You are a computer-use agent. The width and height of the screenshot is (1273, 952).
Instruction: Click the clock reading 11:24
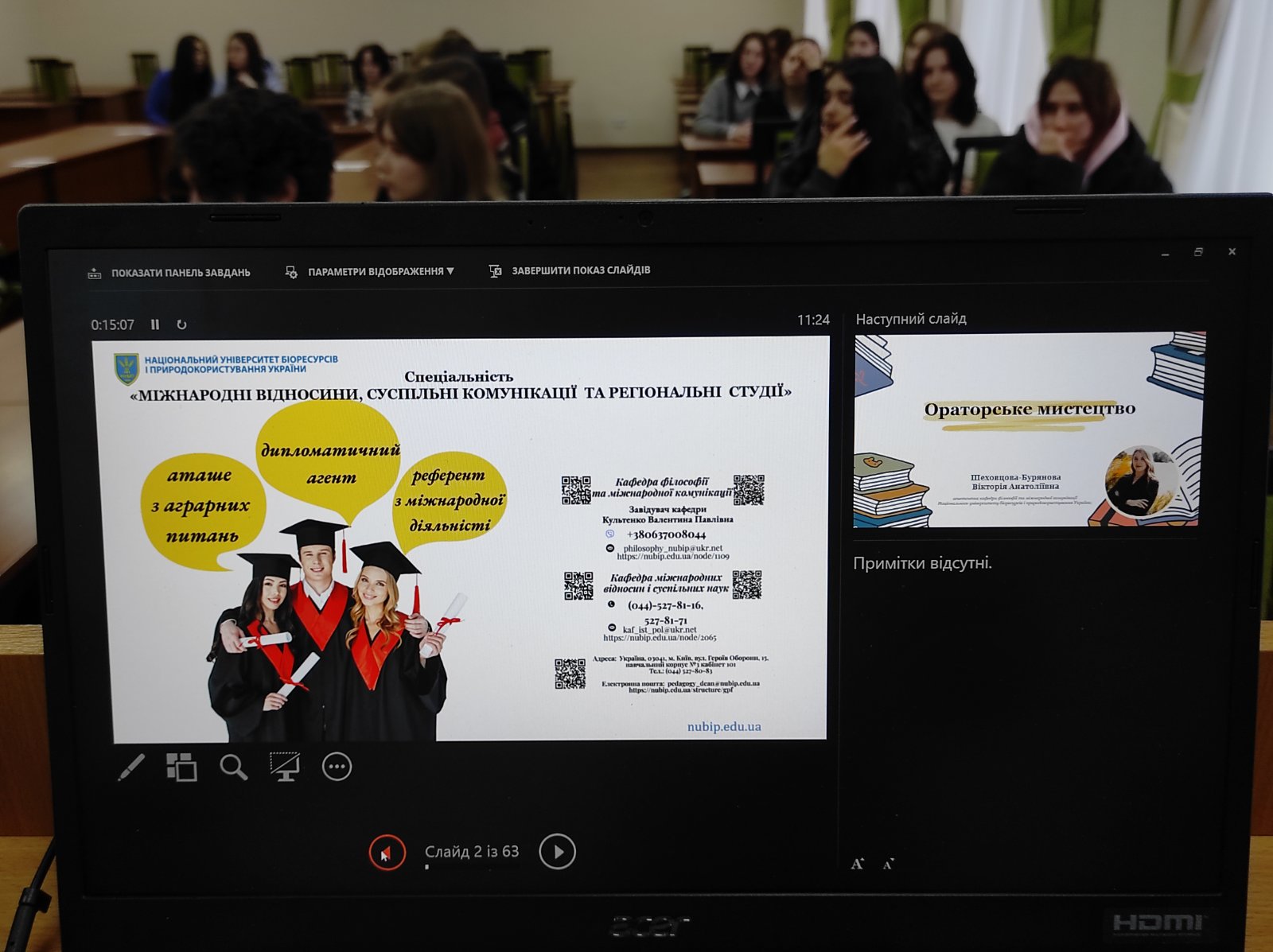tap(813, 320)
